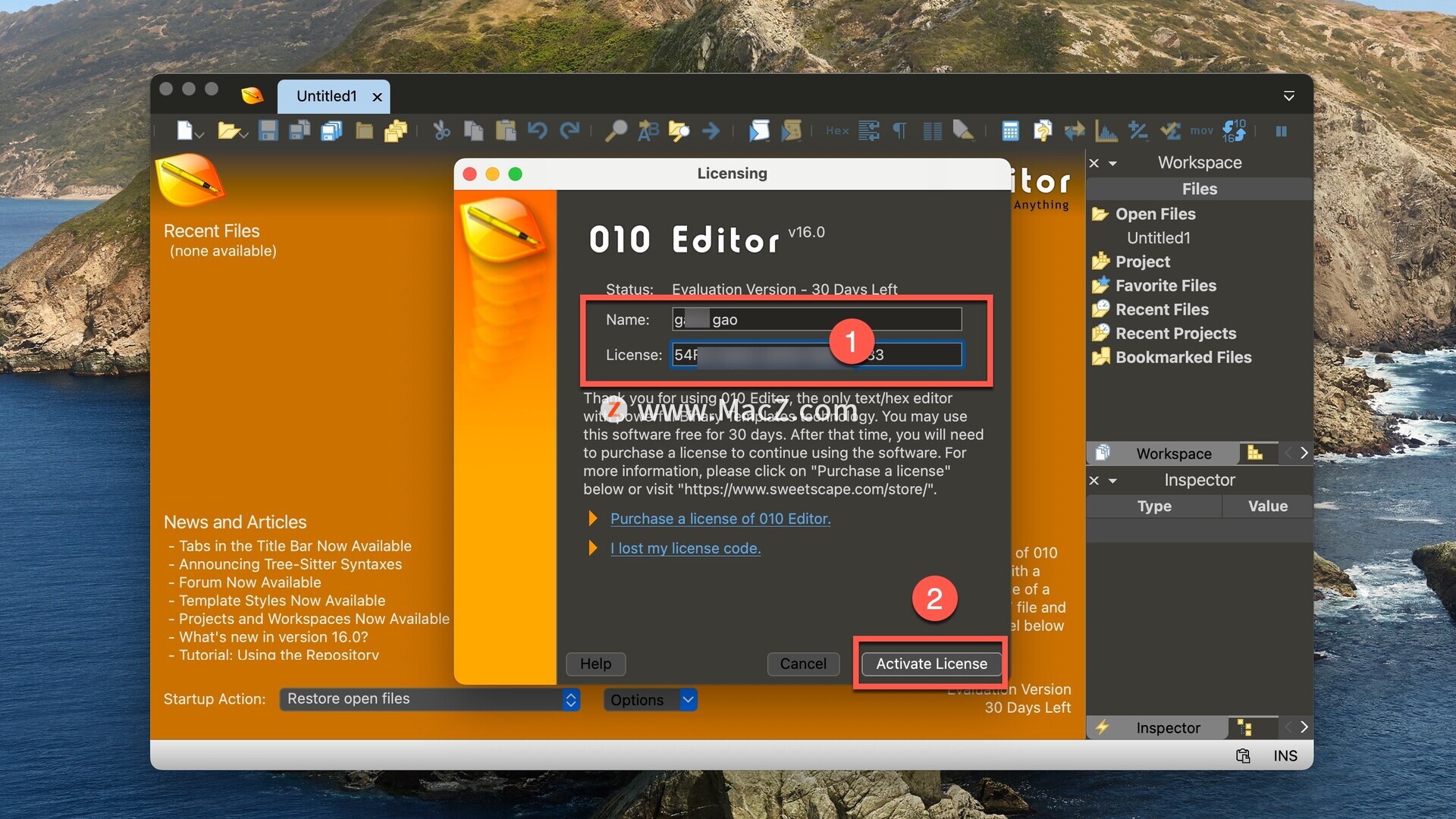Expand Purchase a license arrow
The width and height of the screenshot is (1456, 819).
point(593,519)
